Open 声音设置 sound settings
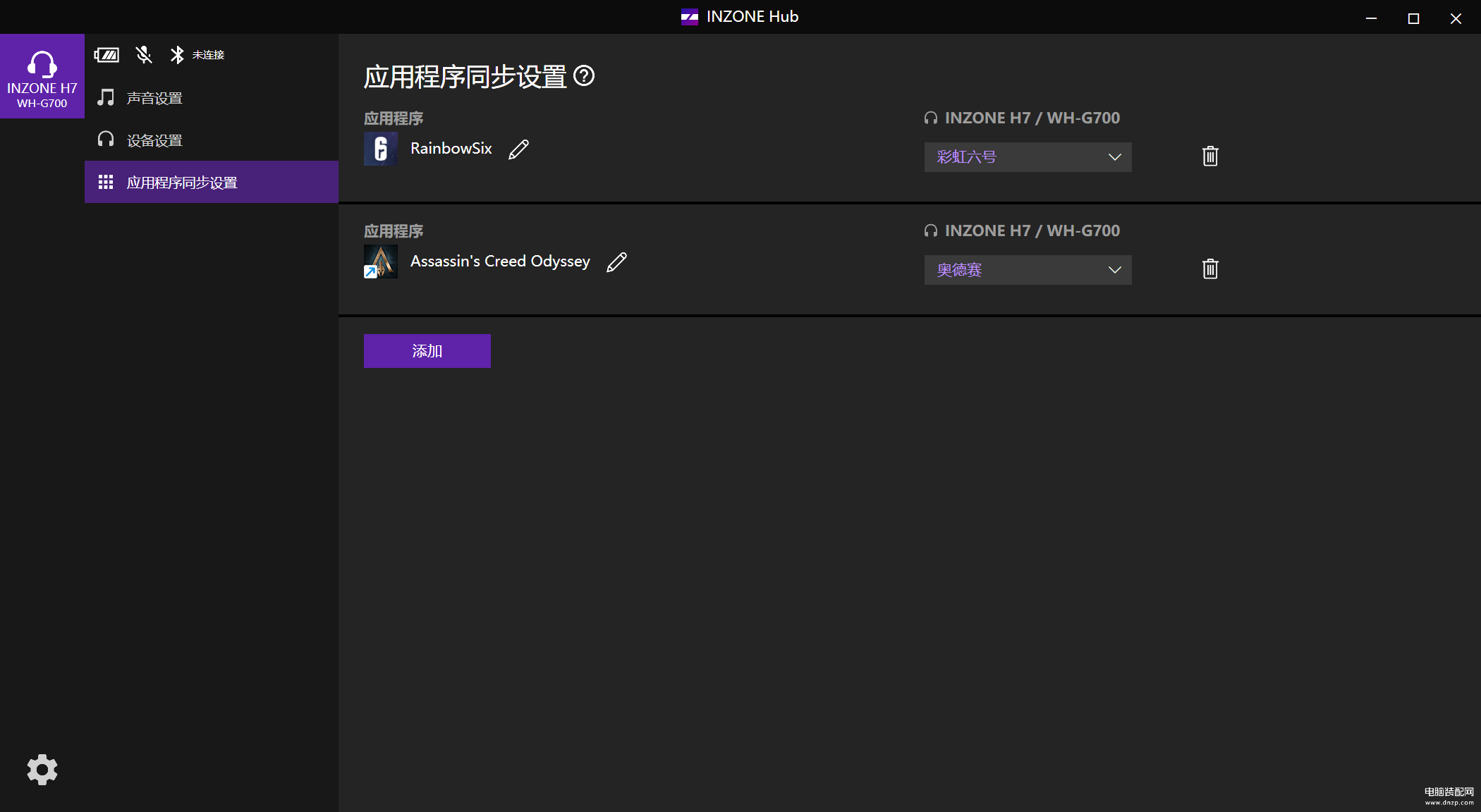1481x812 pixels. [x=212, y=98]
